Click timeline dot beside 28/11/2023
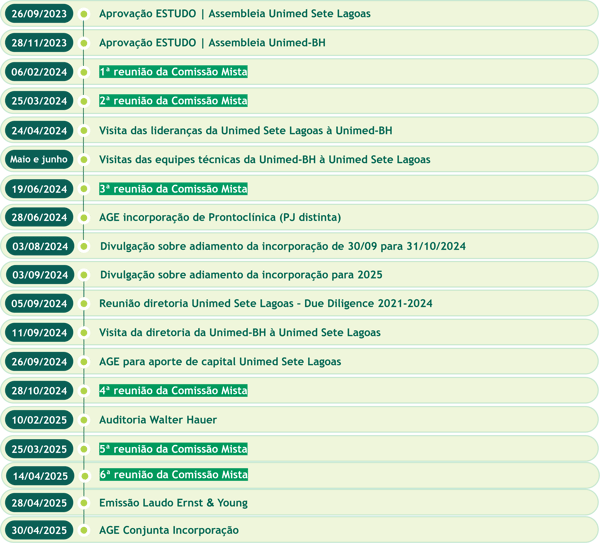Screen dimensions: 600x543 (x=84, y=43)
